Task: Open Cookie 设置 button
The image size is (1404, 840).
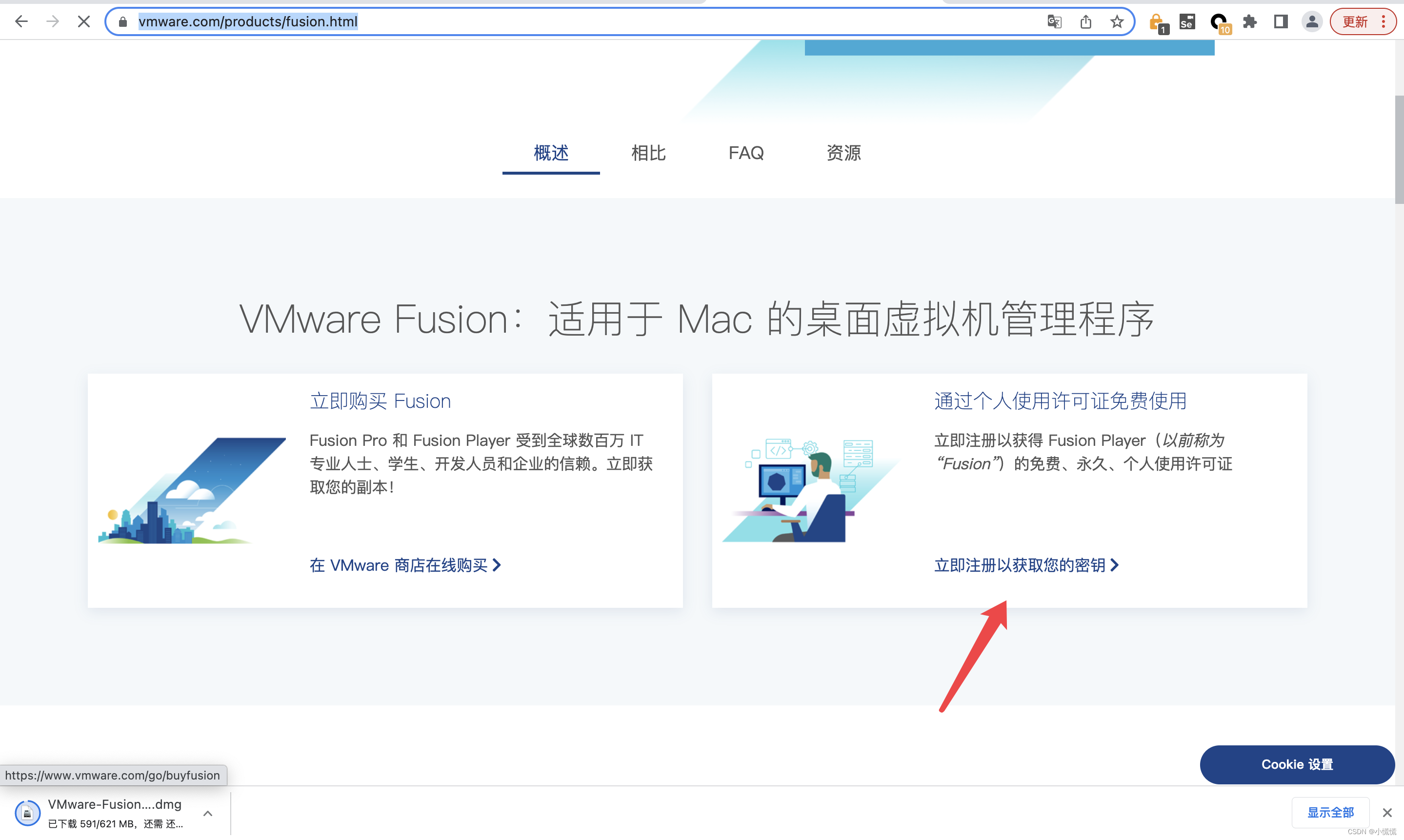Action: coord(1297,764)
